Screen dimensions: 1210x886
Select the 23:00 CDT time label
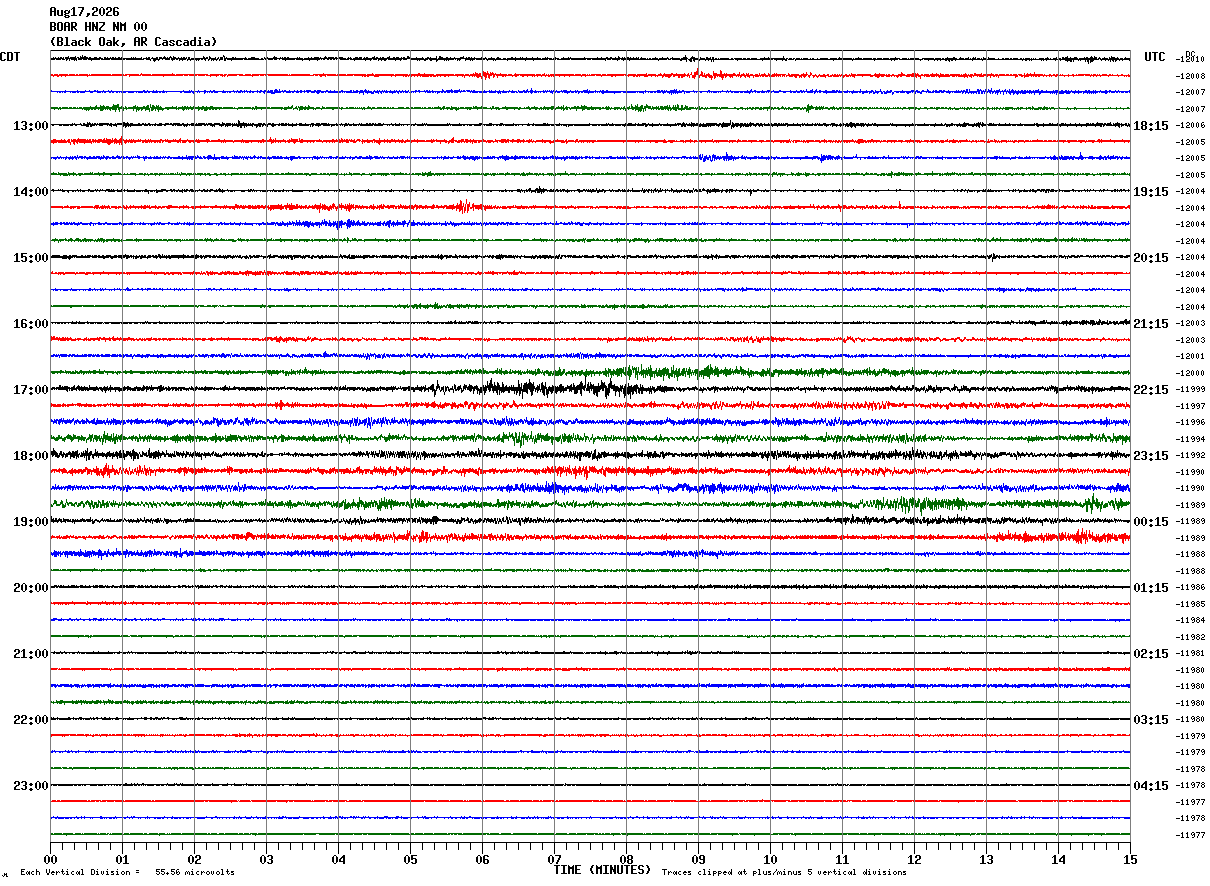(x=30, y=785)
